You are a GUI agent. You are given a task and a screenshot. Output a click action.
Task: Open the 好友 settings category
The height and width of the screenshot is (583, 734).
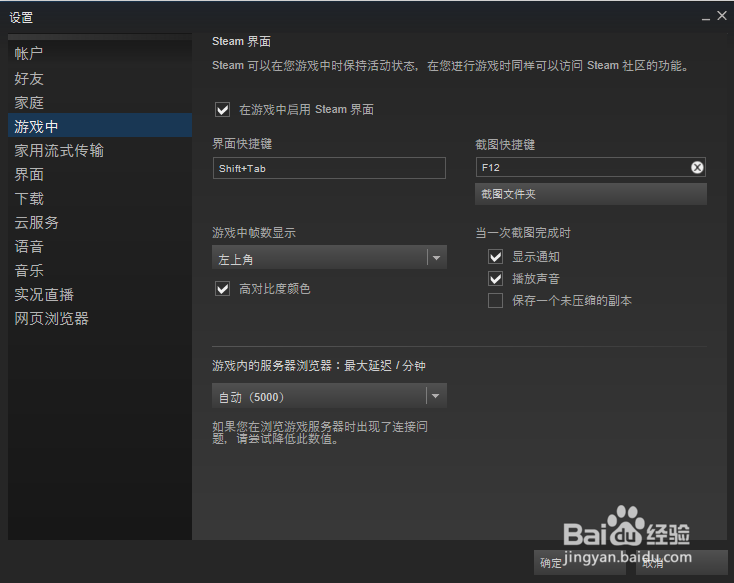tap(100, 78)
